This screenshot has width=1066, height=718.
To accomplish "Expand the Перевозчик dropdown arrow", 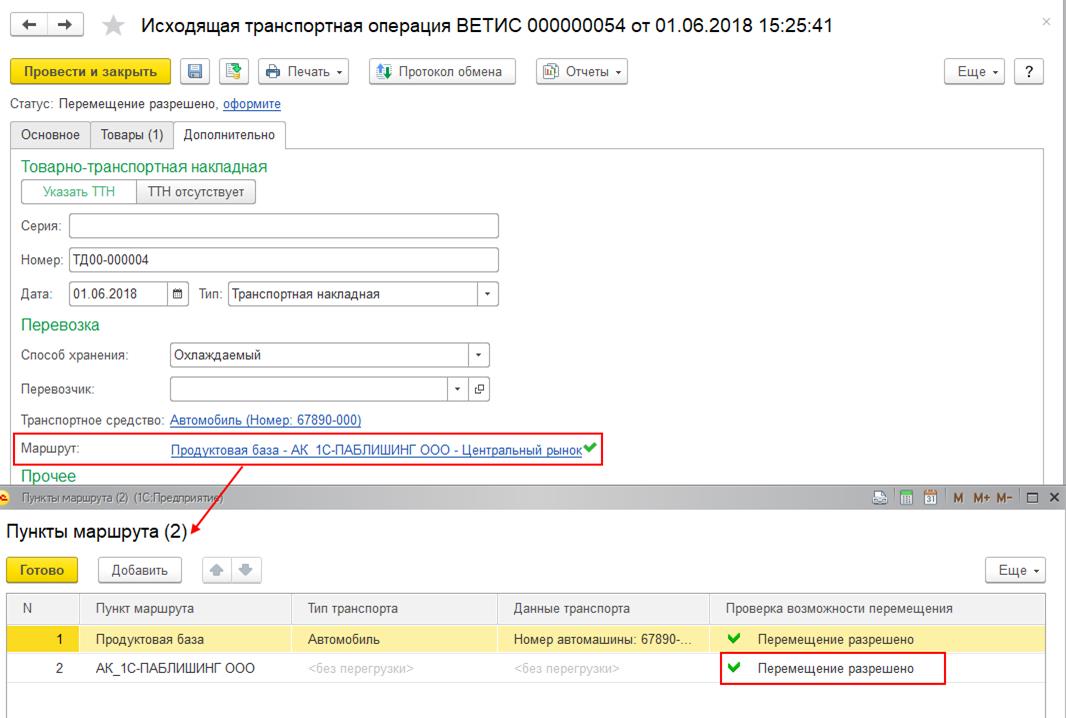I will pos(458,389).
